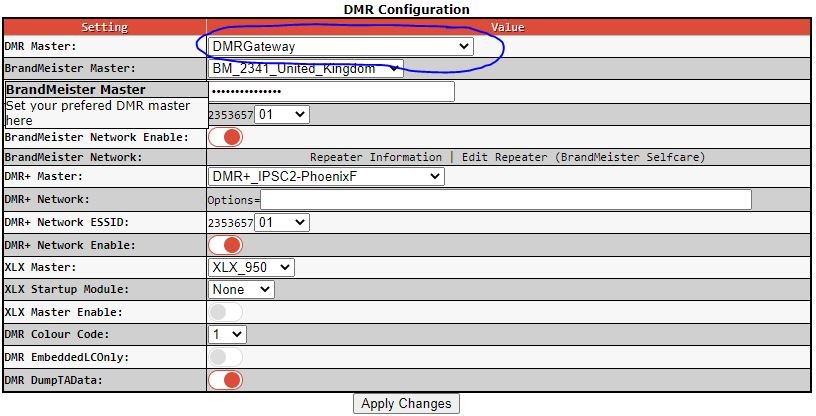
Task: Open the DMR Colour Code dropdown
Action: click(227, 334)
